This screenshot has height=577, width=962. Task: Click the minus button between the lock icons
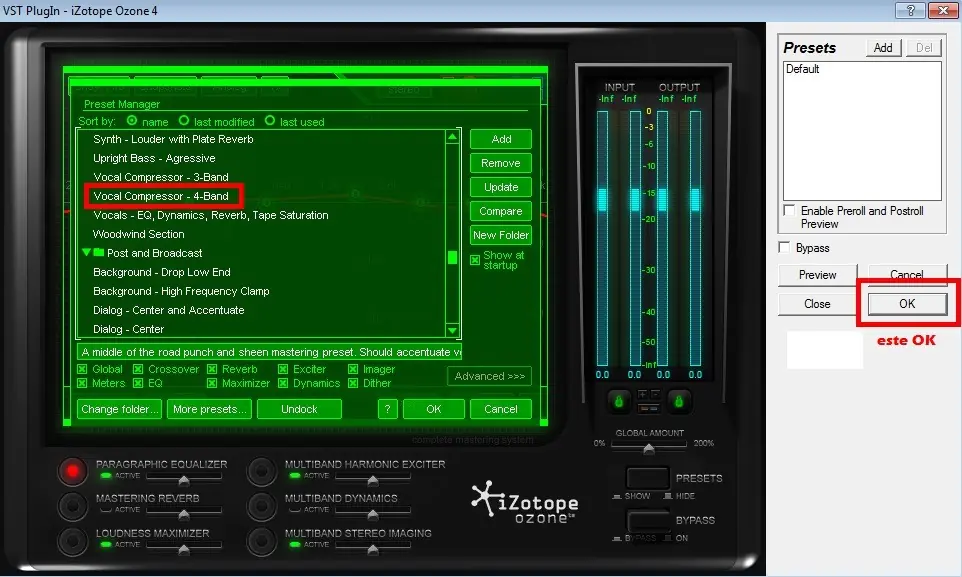click(655, 395)
